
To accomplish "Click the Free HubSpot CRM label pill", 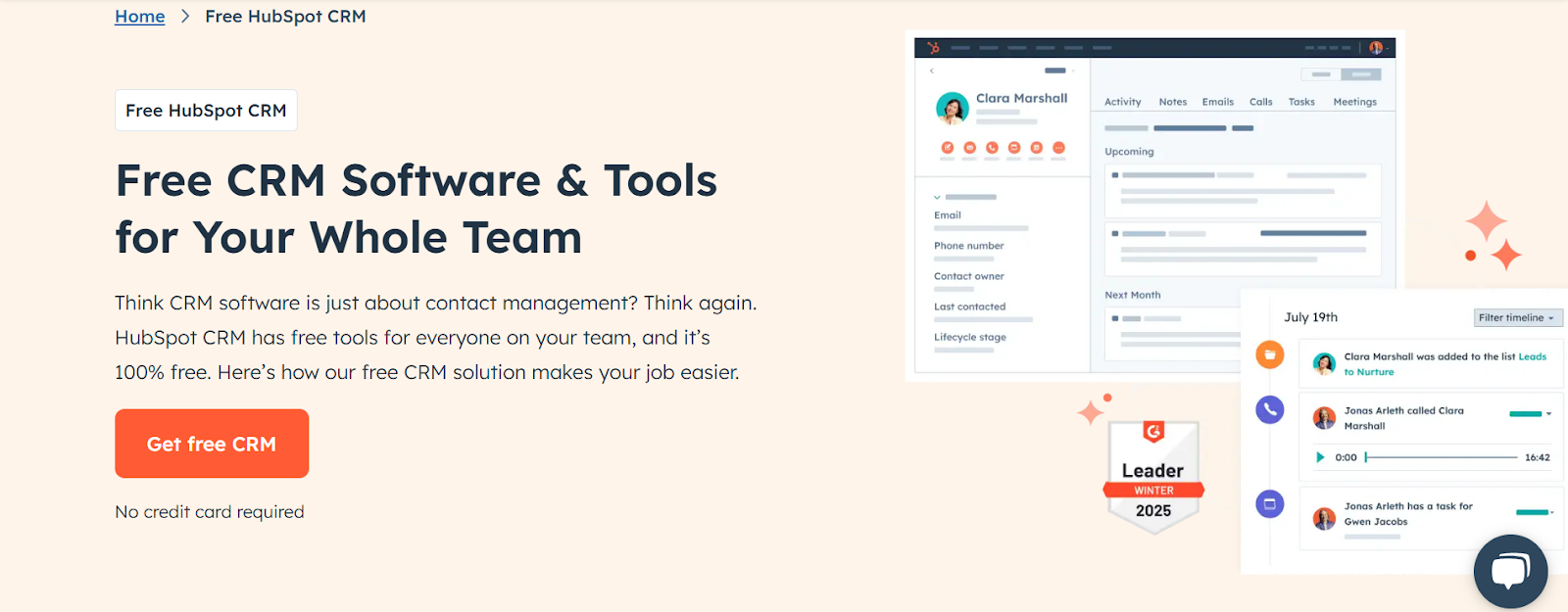I will click(x=206, y=111).
